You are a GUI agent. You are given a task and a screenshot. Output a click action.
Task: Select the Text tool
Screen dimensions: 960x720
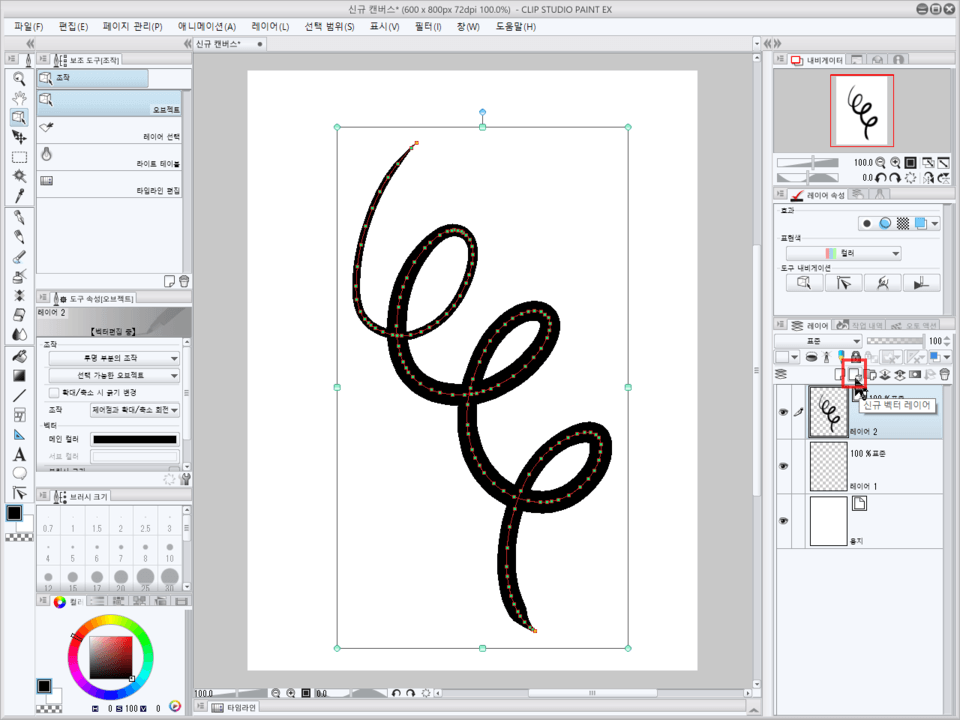19,454
